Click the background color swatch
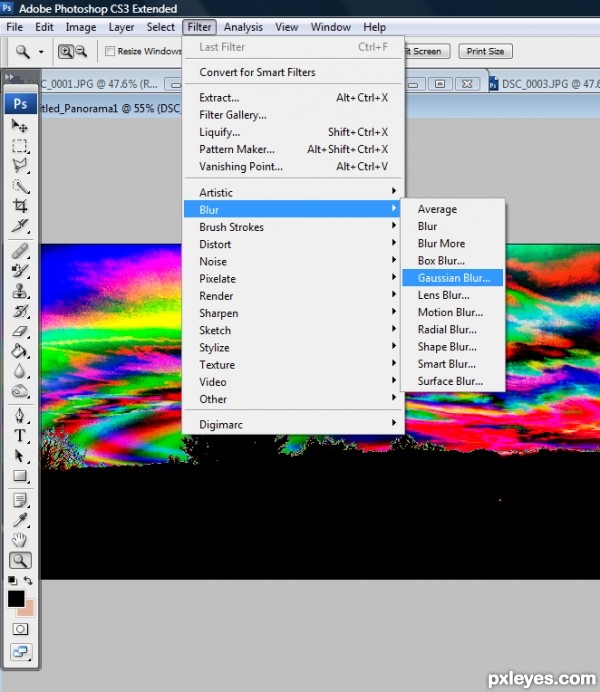The image size is (600, 692). 27,609
